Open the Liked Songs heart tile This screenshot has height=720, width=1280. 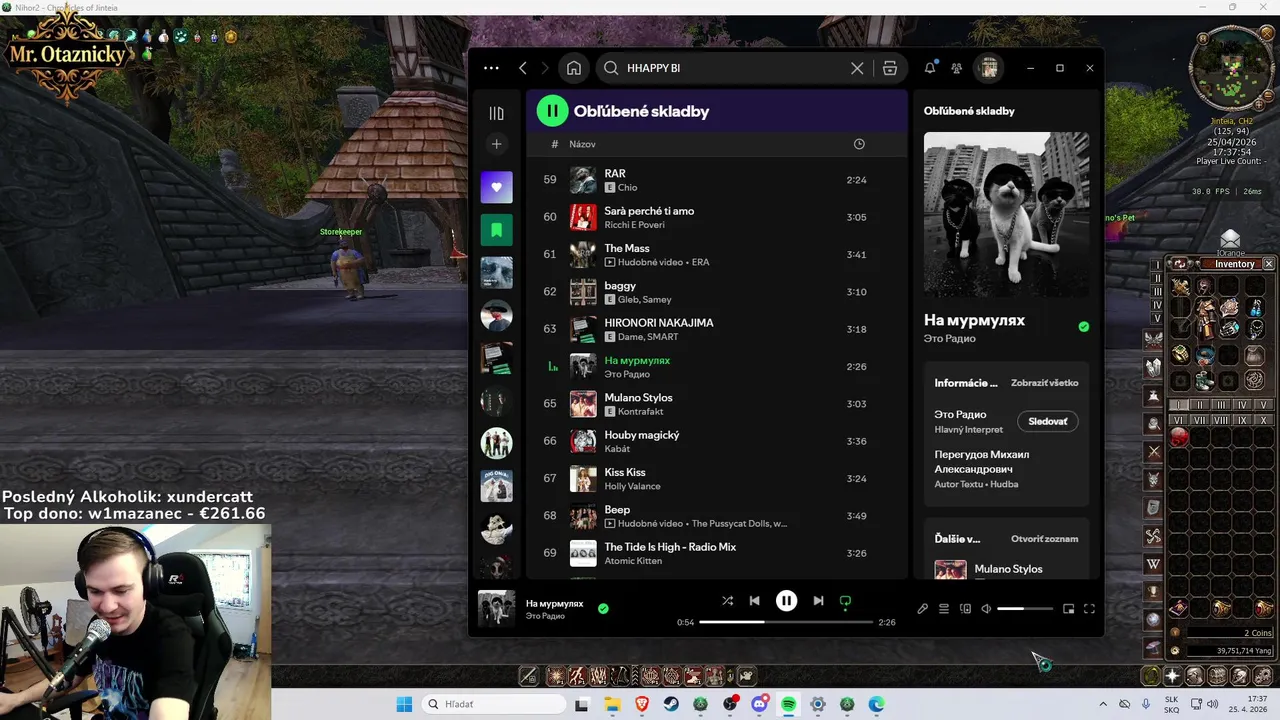point(496,187)
